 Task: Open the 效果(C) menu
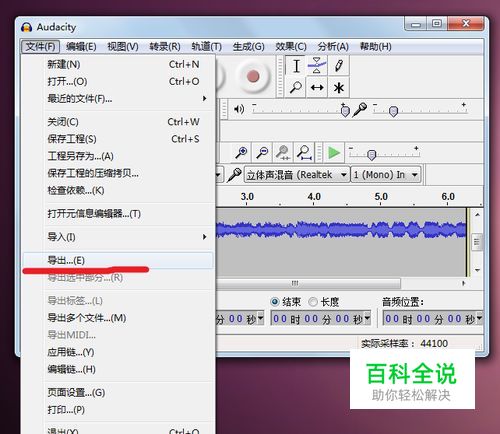(291, 46)
